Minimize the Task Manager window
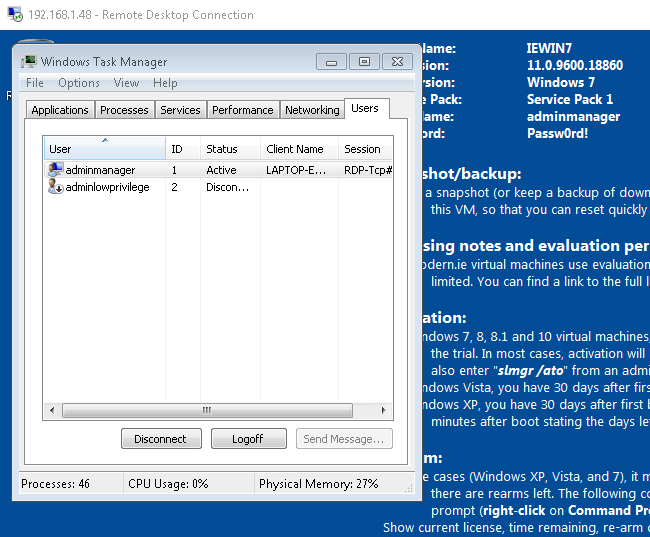Screen dimensions: 650x537 point(331,62)
